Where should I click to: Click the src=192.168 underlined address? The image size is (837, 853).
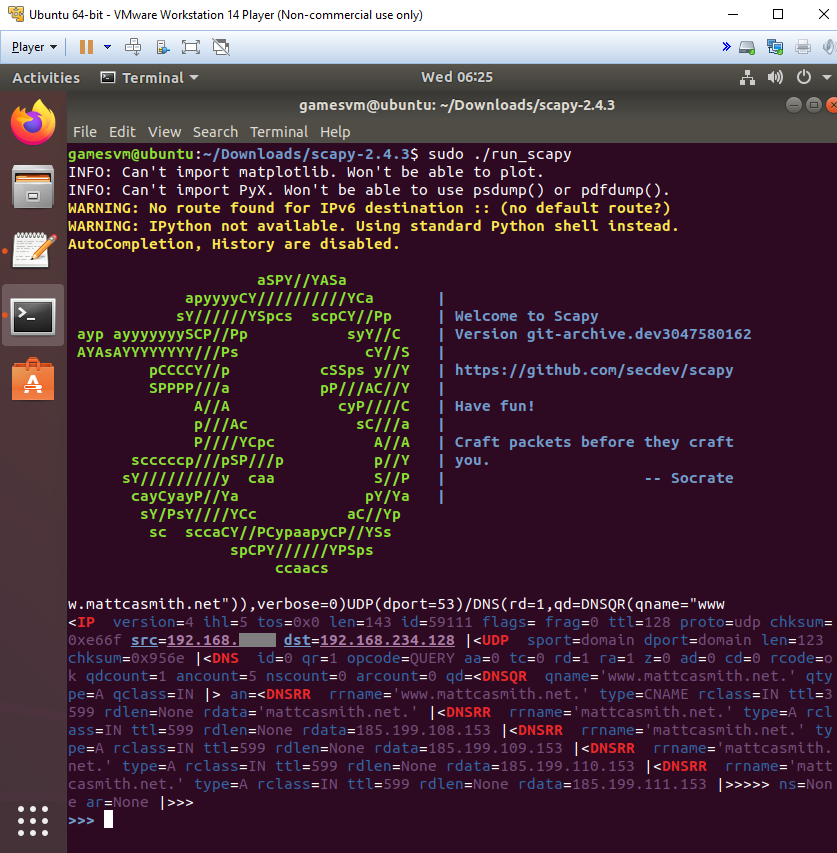point(203,640)
